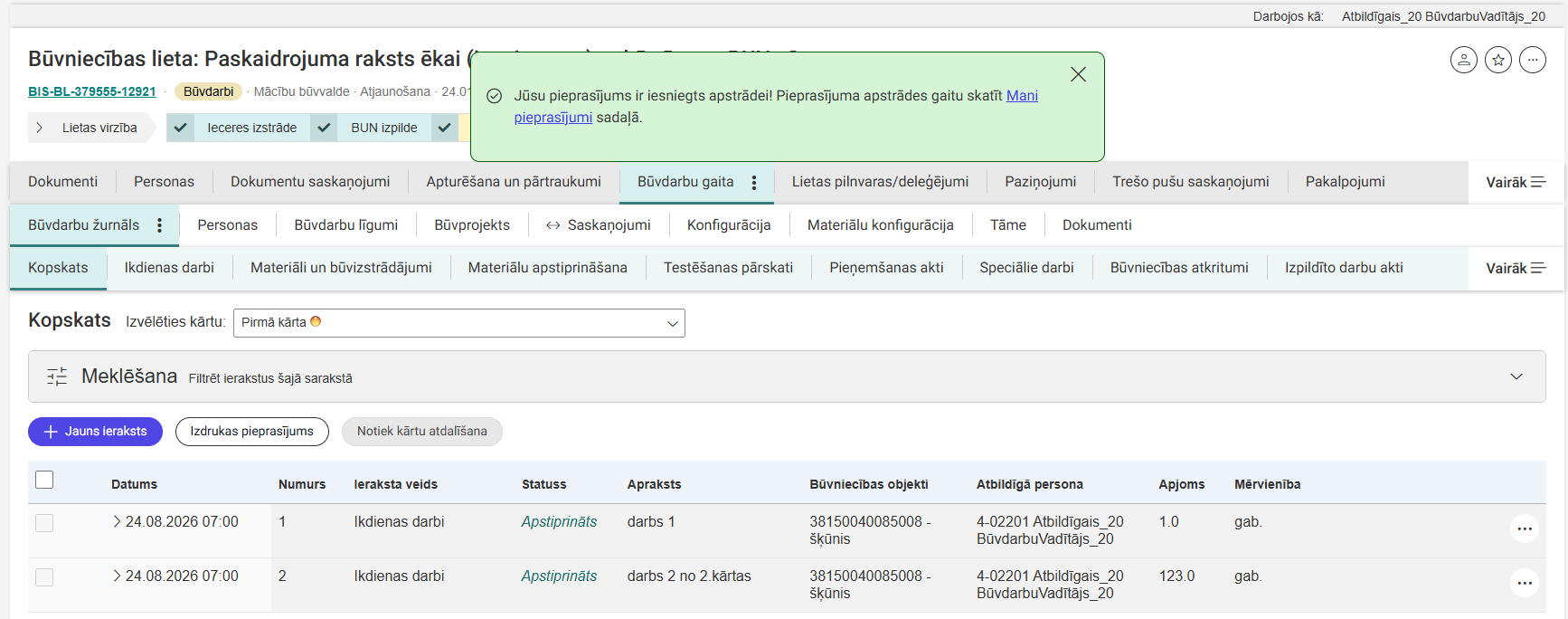Click the checkmark step after BUN izpilde

click(444, 128)
